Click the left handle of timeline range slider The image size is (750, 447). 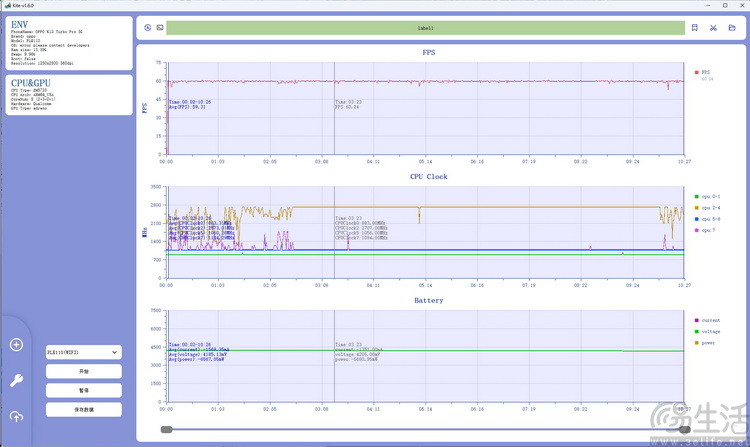pyautogui.click(x=166, y=430)
